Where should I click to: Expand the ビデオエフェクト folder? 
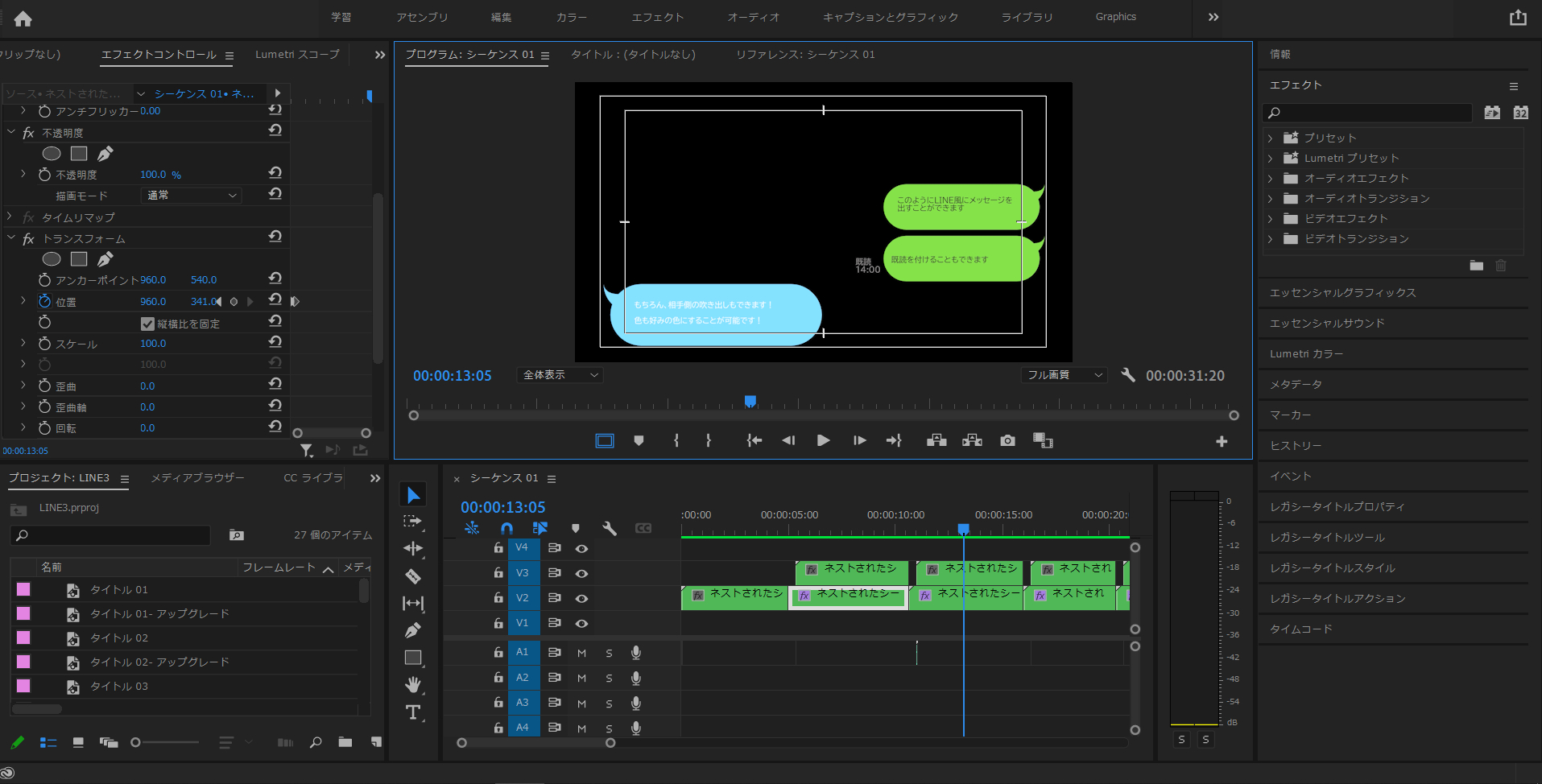[1271, 219]
